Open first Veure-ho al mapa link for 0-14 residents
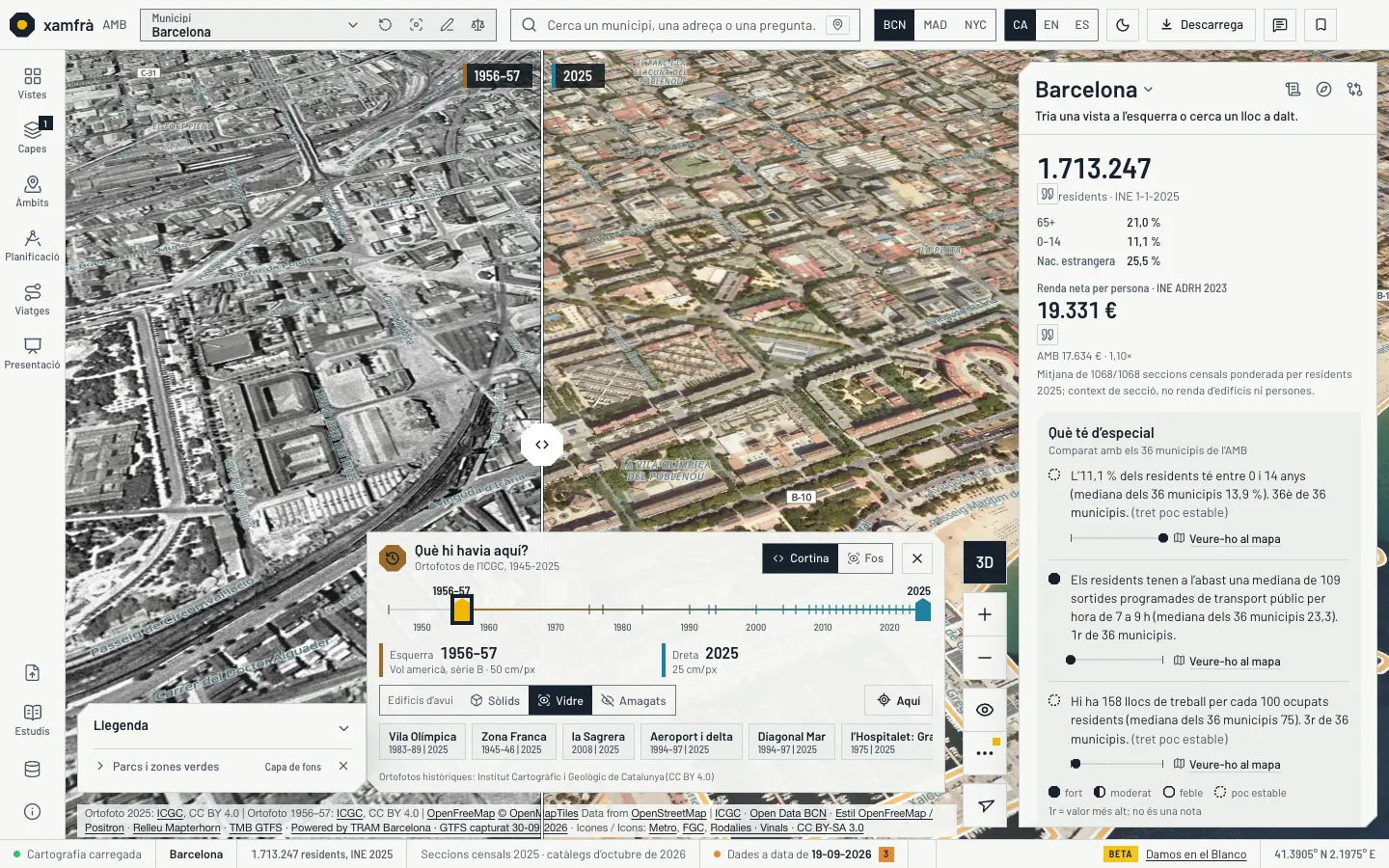Screen dimensions: 1389x868 click(1227, 538)
